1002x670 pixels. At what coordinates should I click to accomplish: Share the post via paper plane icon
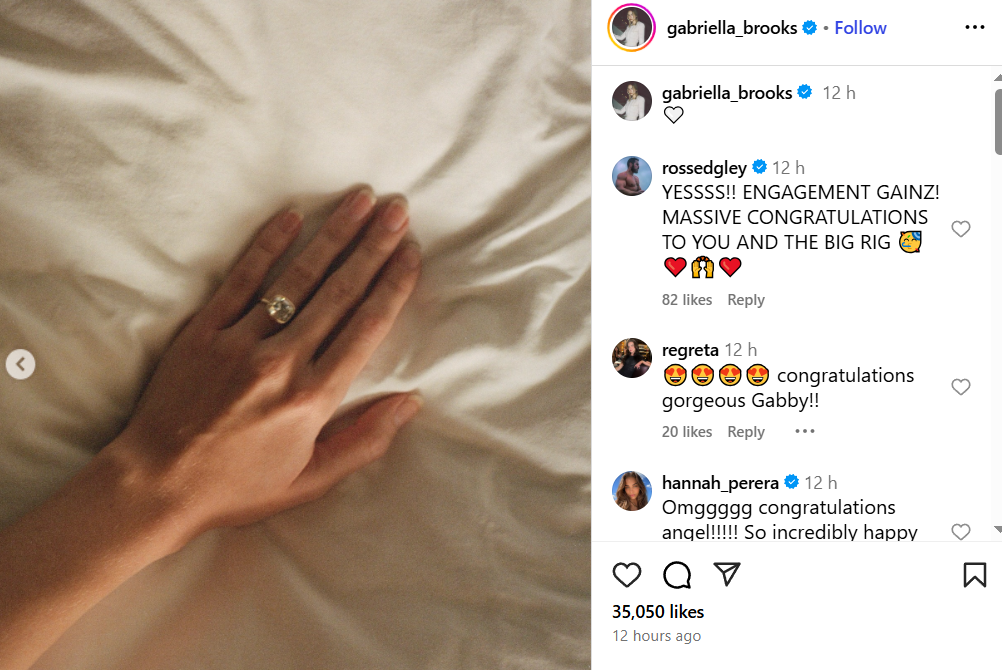727,574
